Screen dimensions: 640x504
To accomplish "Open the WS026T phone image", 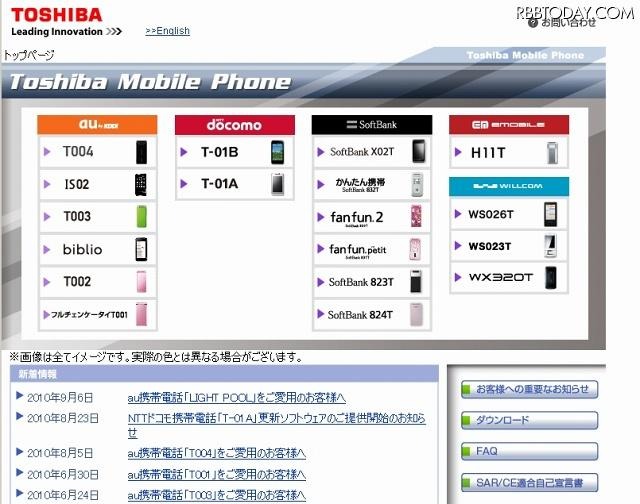I will tap(550, 214).
